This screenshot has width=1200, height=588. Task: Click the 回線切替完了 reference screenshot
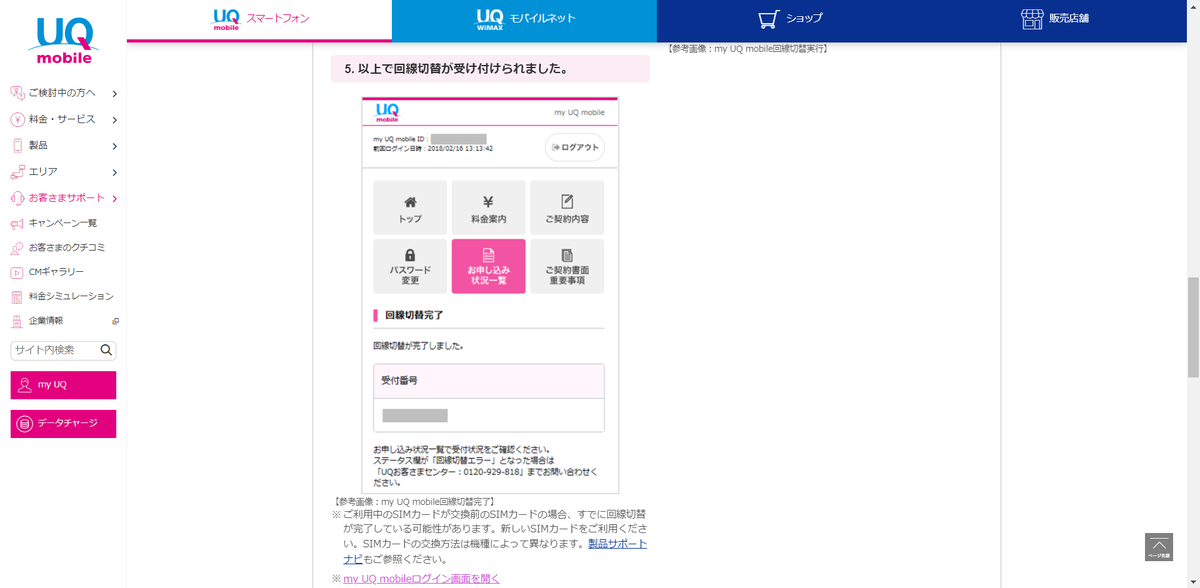[489, 294]
